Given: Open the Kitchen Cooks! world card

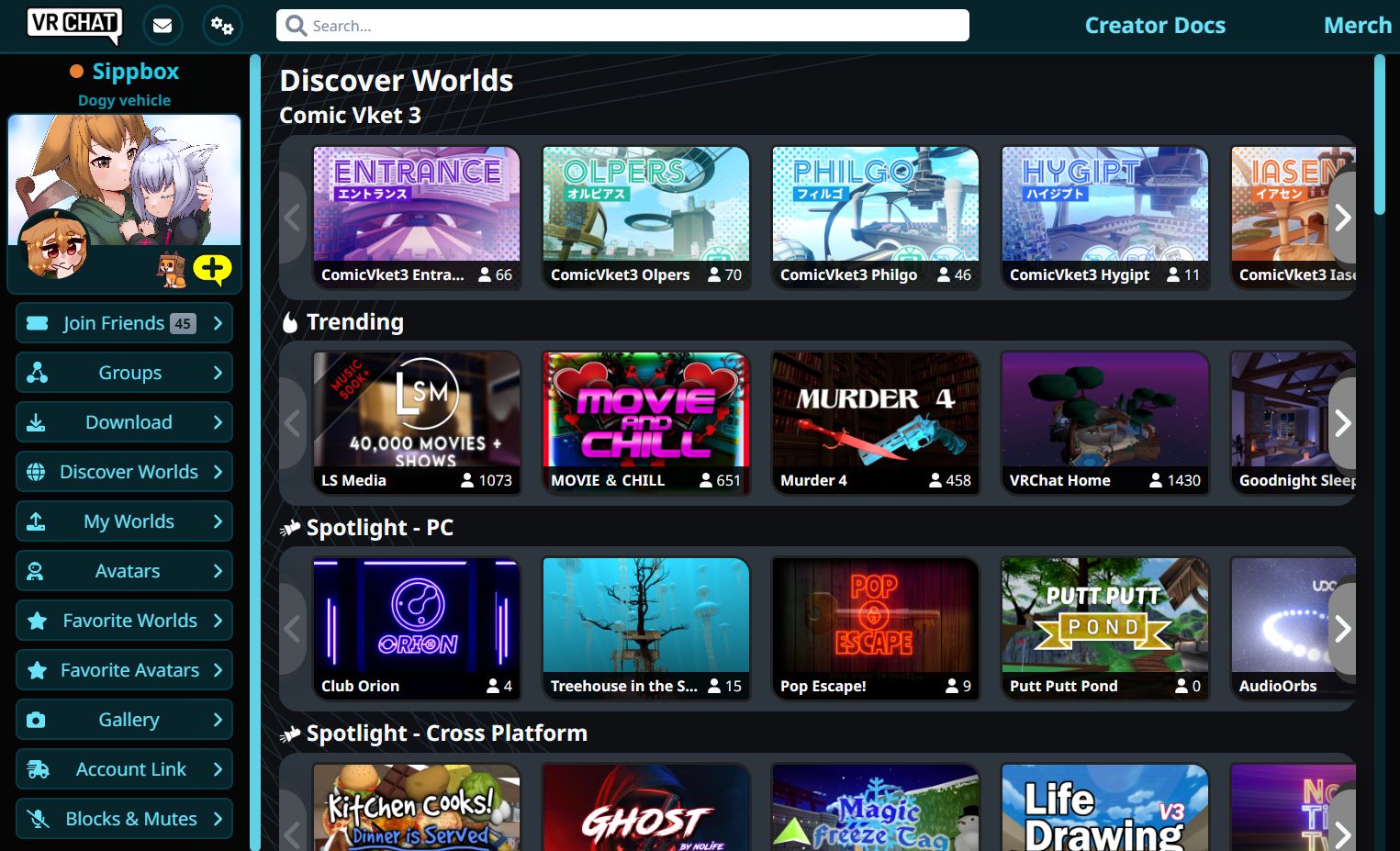Looking at the screenshot, I should 417,807.
